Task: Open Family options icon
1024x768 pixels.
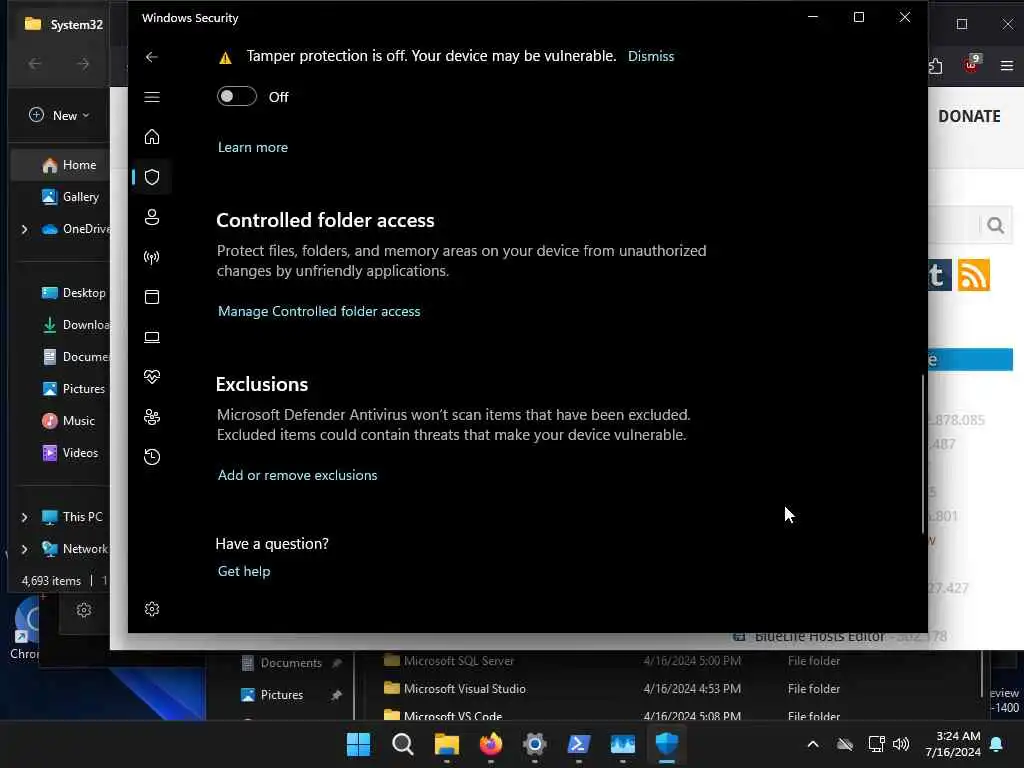Action: click(x=152, y=417)
